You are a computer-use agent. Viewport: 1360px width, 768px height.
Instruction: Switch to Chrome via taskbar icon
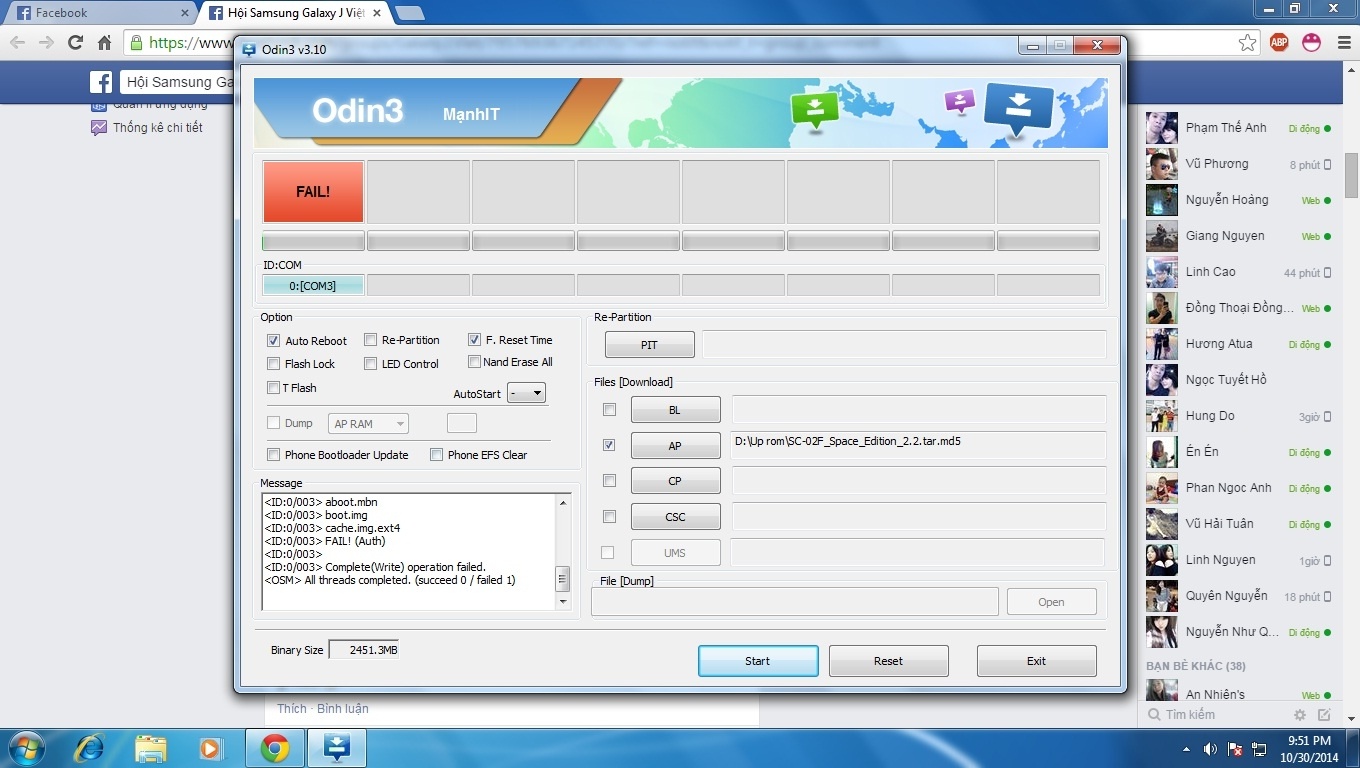(274, 748)
